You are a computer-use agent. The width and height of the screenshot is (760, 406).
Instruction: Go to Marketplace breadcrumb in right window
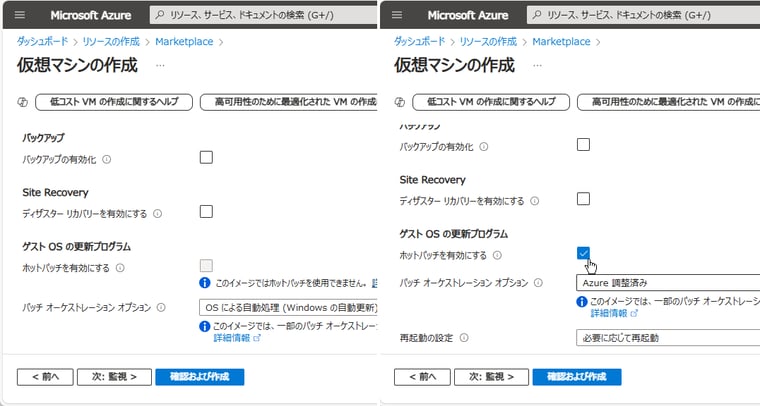[561, 42]
